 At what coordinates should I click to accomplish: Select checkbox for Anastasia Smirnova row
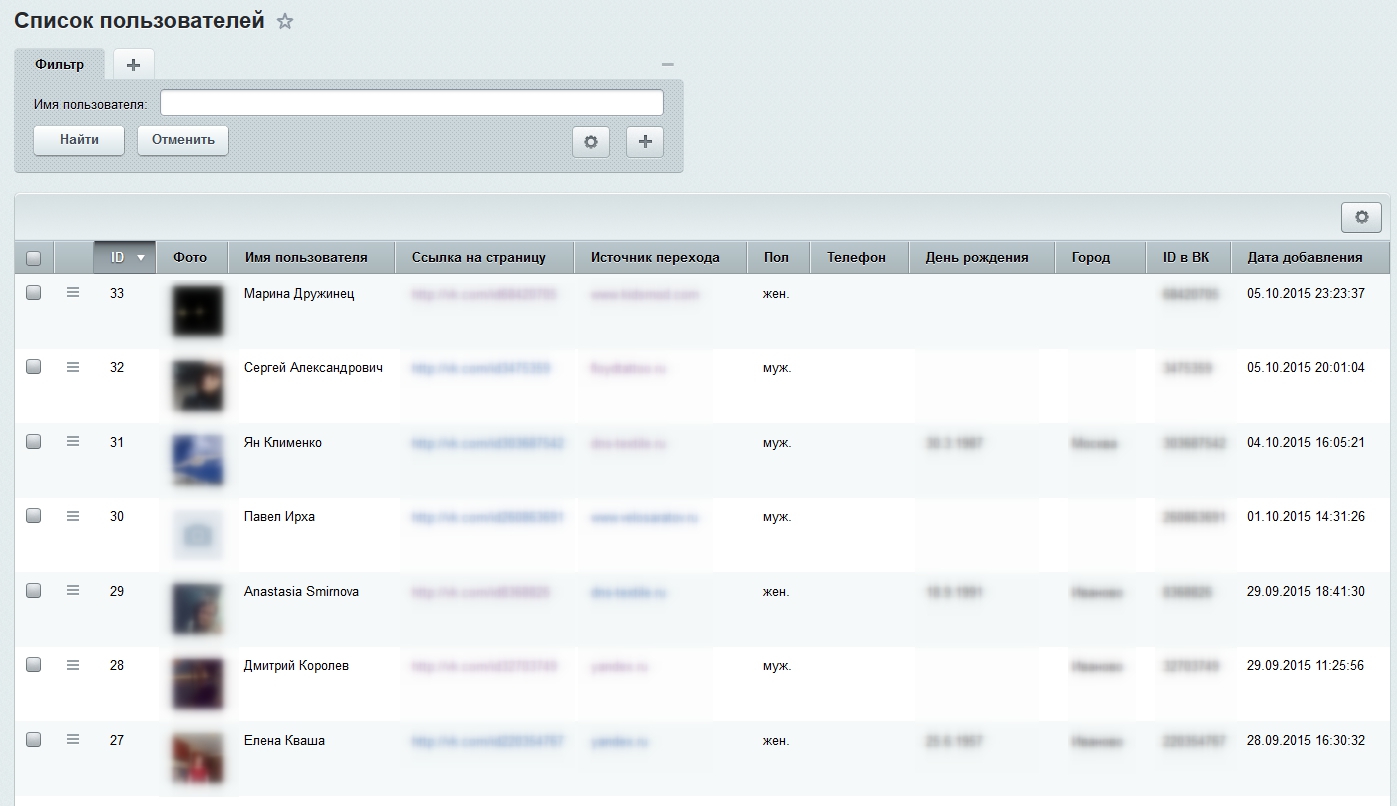[34, 591]
